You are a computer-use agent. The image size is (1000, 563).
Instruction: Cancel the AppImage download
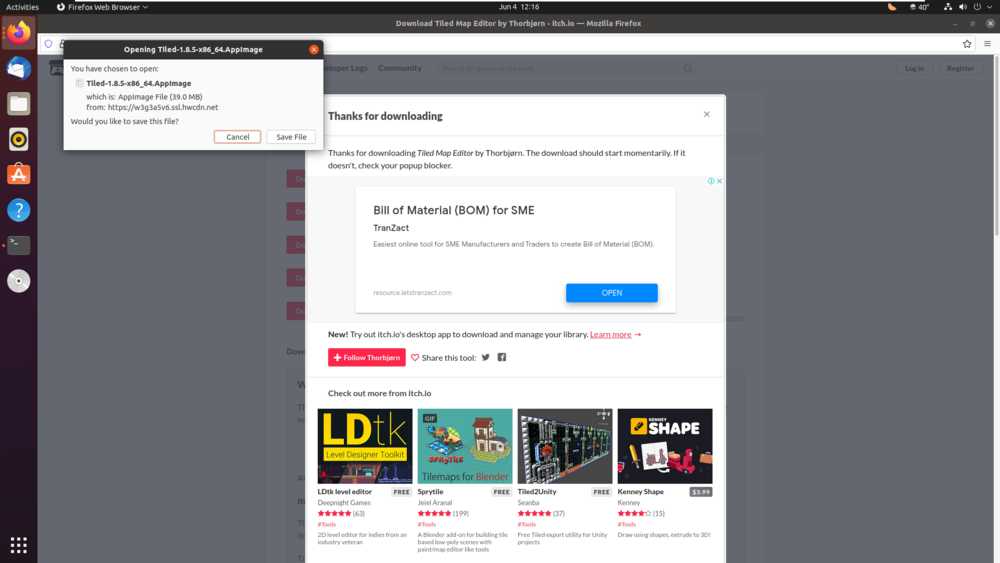[x=237, y=137]
